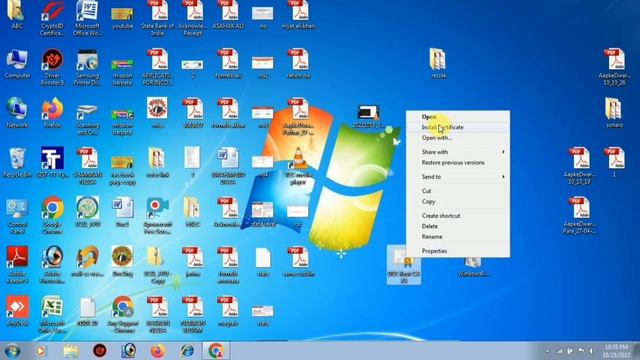Select the Computer desktop icon

[17, 64]
